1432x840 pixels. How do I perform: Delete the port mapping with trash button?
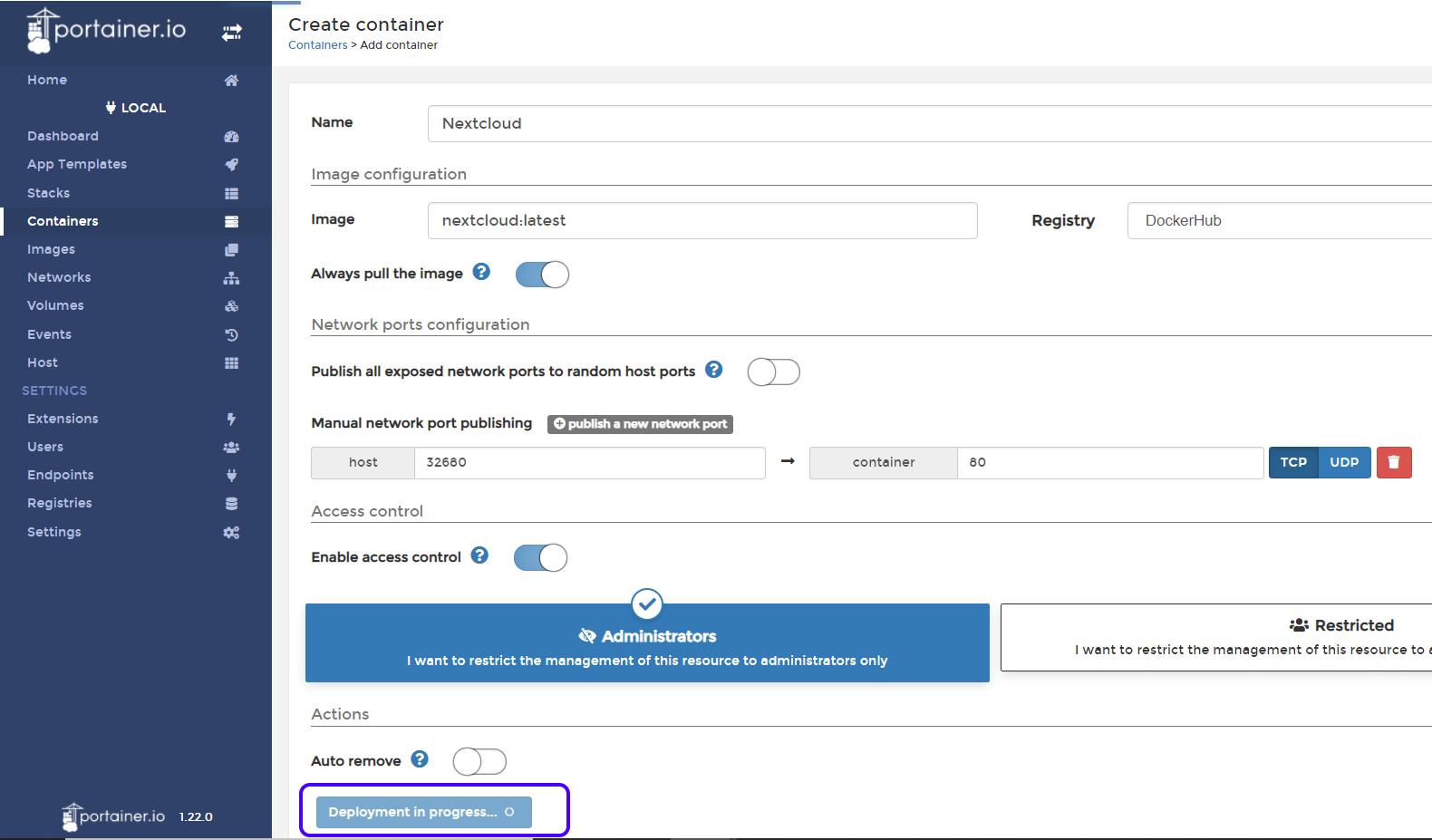(1394, 462)
